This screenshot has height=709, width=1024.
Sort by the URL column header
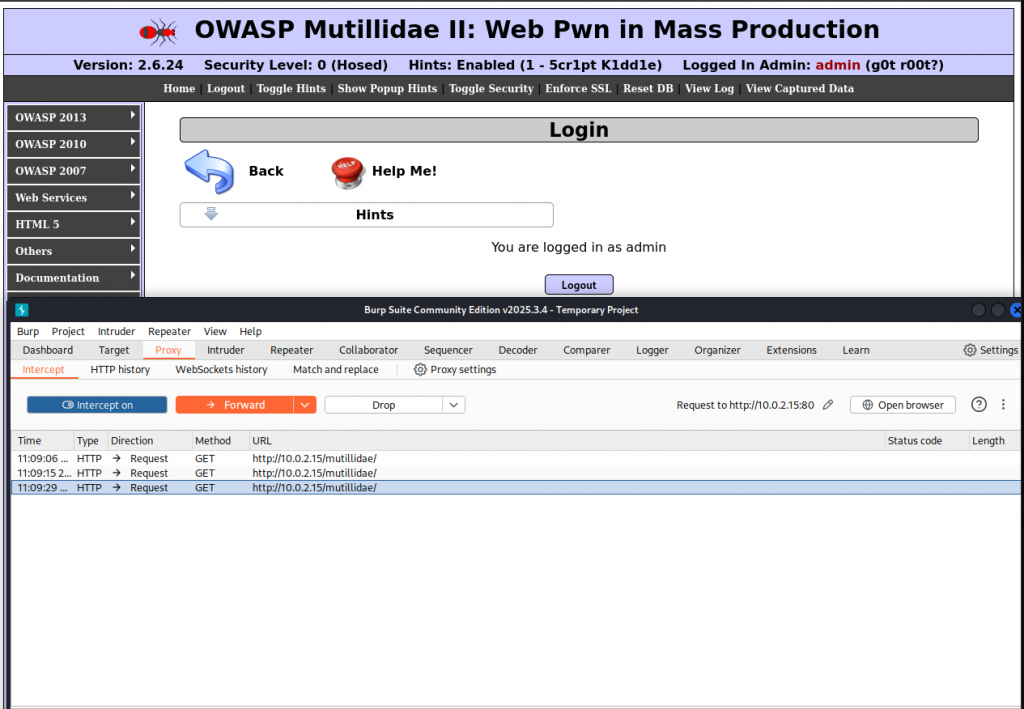(x=567, y=441)
